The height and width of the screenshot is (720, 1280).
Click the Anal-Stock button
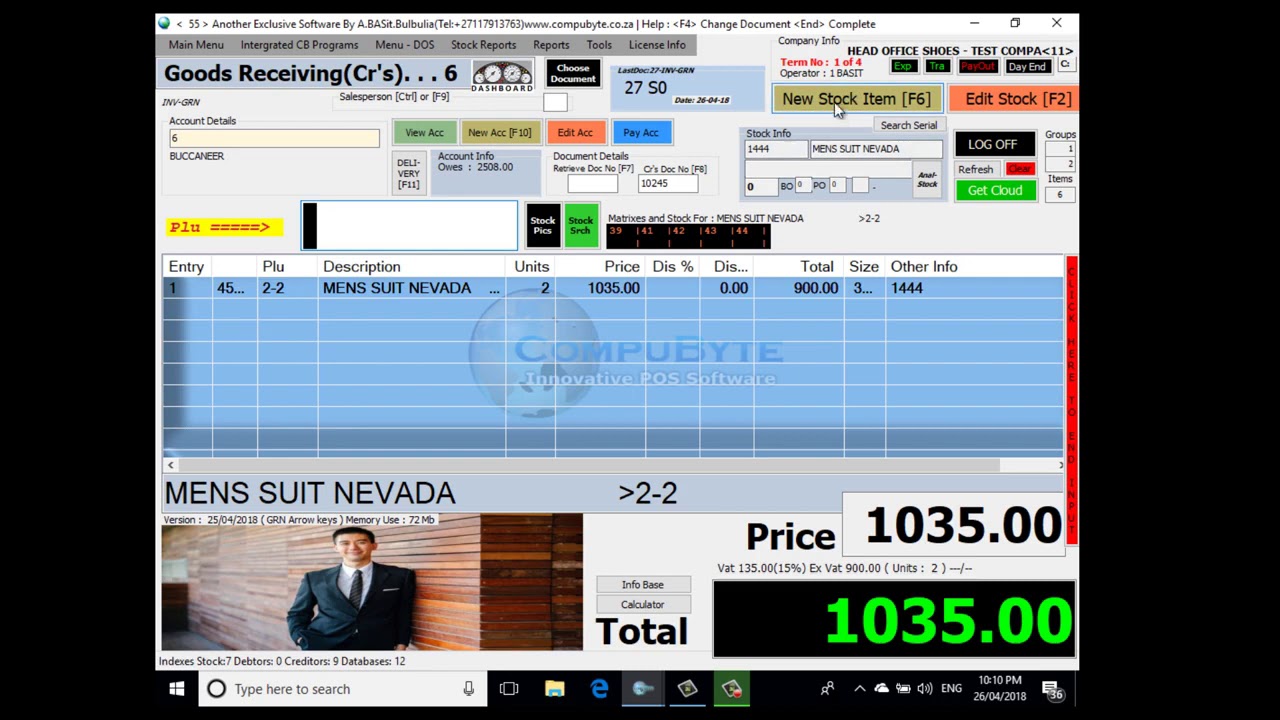927,180
